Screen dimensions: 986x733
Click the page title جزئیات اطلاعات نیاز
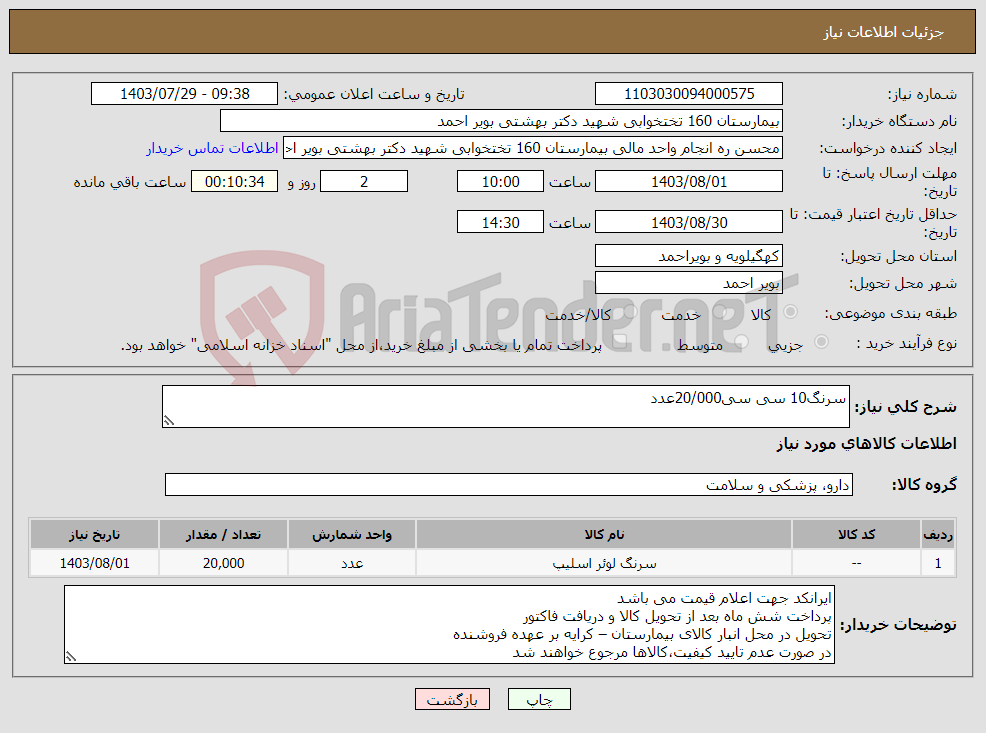click(x=884, y=32)
